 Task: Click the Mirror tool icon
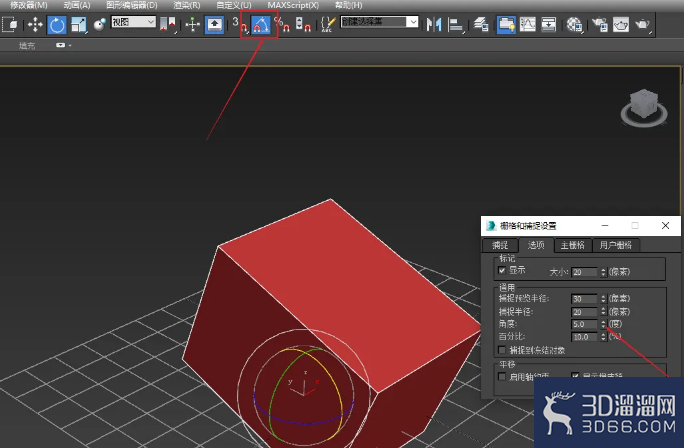pos(434,24)
